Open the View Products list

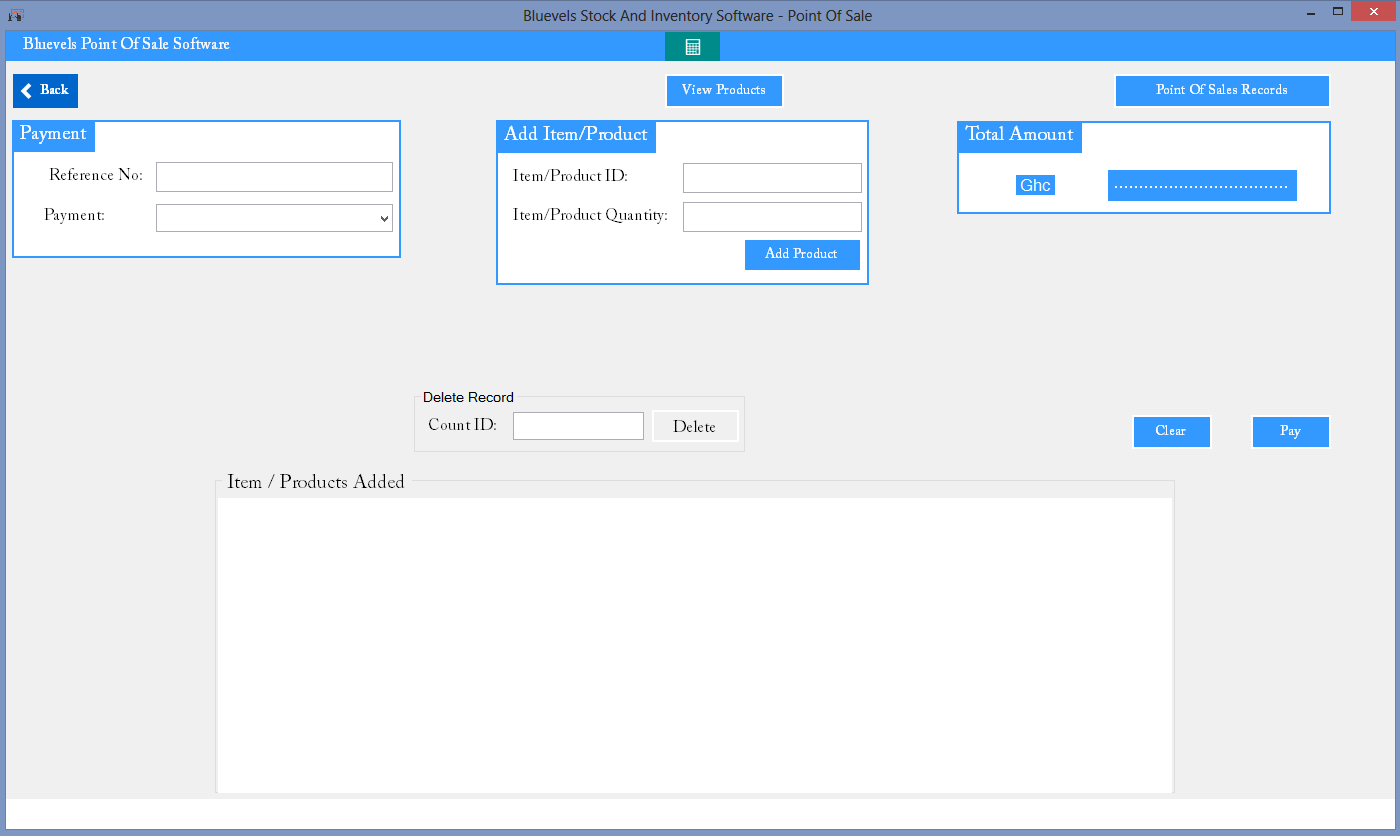(724, 91)
